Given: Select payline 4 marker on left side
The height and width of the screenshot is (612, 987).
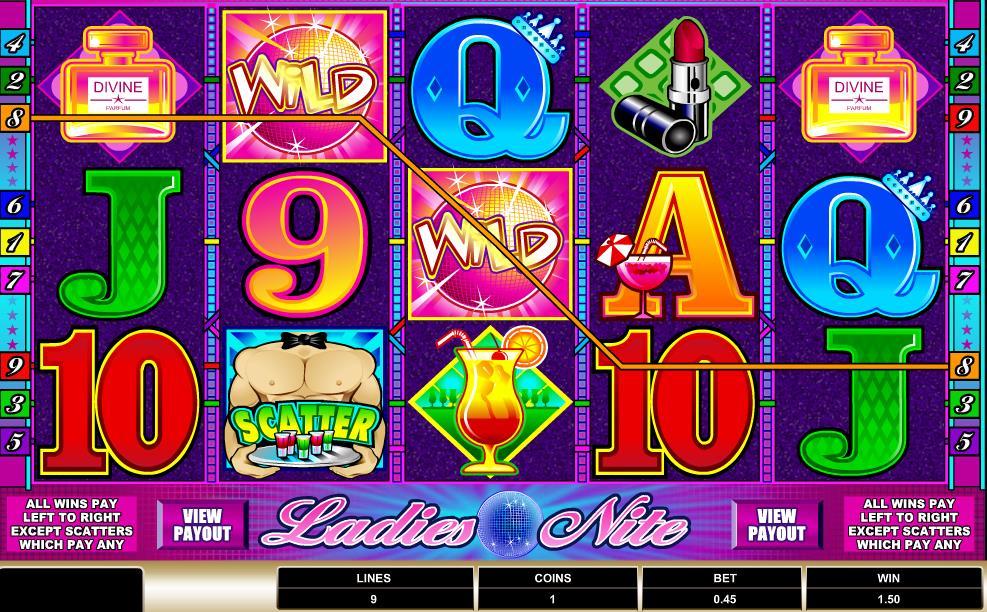Looking at the screenshot, I should 14,43.
